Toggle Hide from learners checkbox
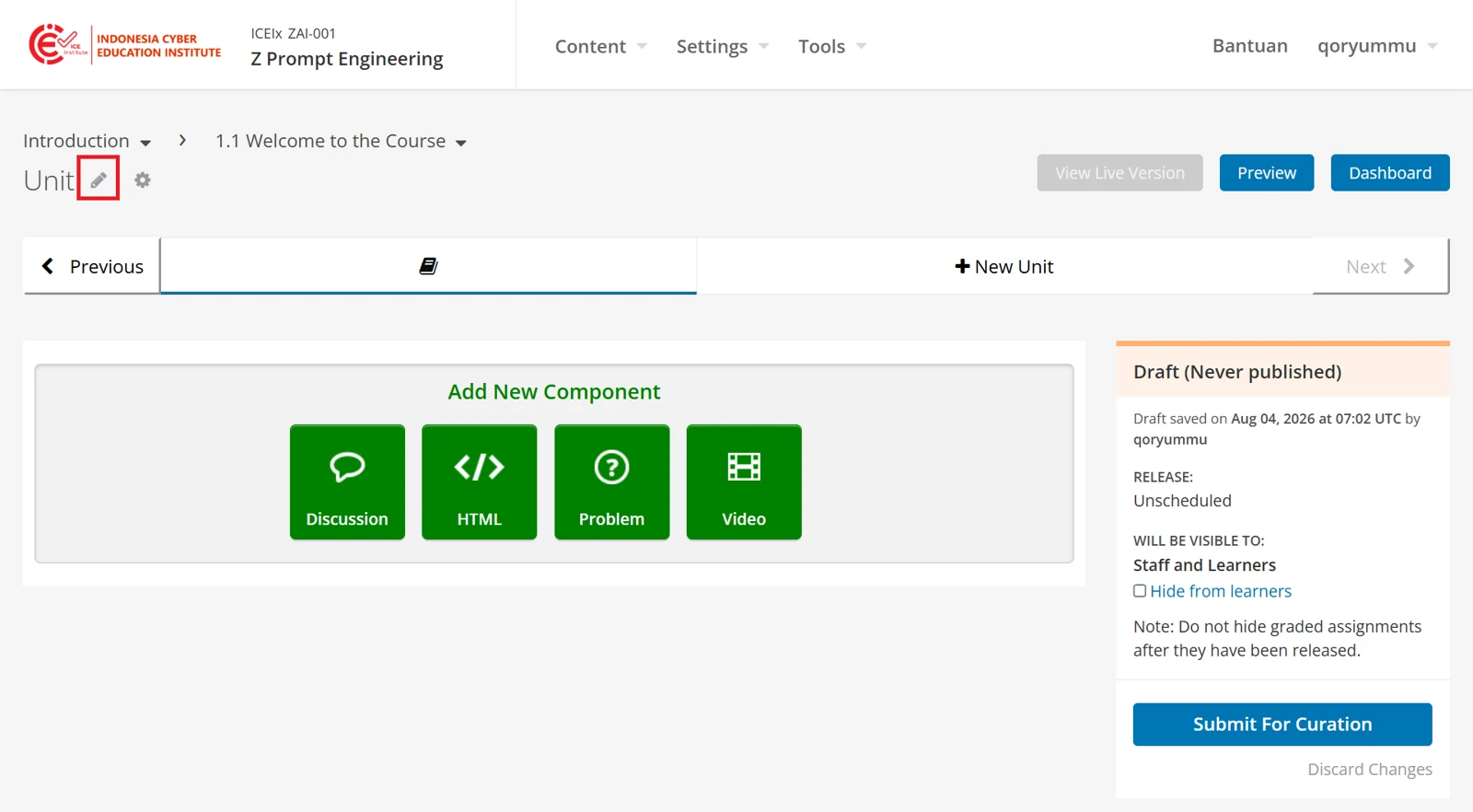Image resolution: width=1473 pixels, height=812 pixels. (x=1140, y=591)
